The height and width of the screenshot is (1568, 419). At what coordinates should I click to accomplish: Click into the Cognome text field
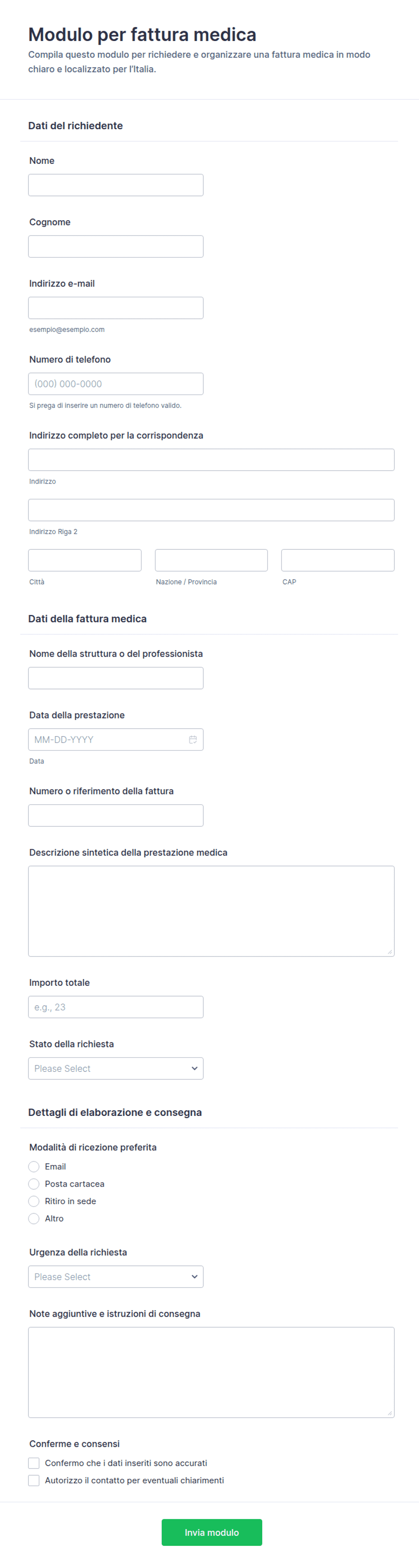[116, 246]
